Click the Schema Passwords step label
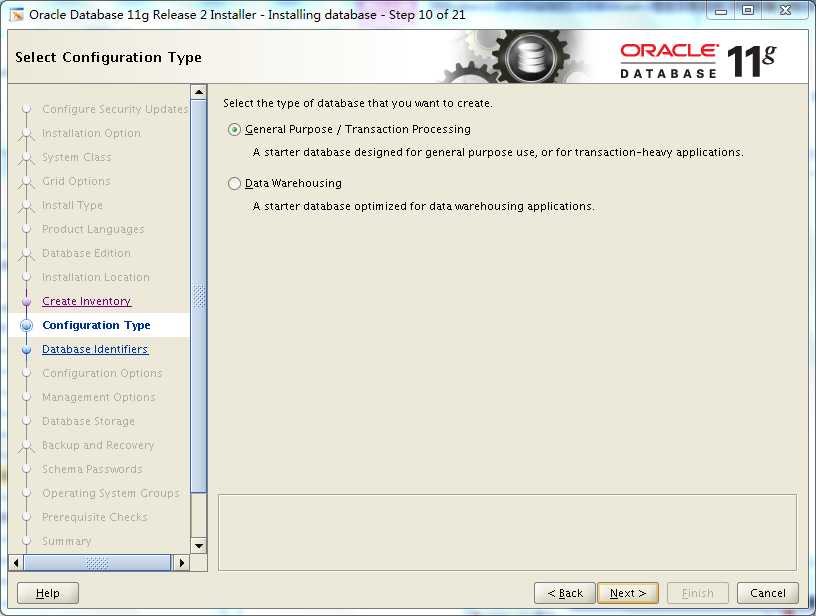Viewport: 816px width, 616px height. (x=92, y=469)
